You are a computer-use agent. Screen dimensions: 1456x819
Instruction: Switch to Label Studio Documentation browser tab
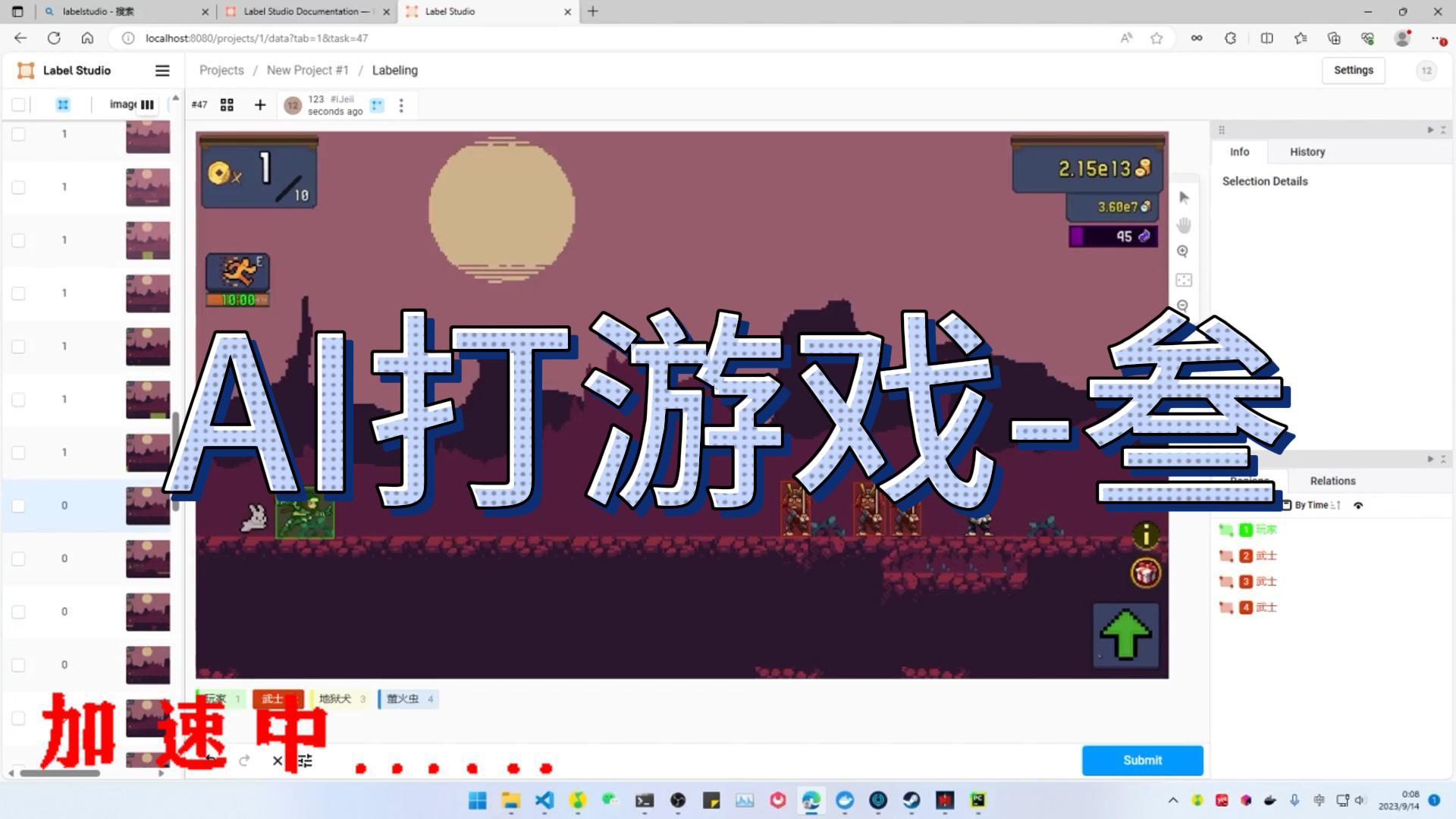pyautogui.click(x=306, y=11)
